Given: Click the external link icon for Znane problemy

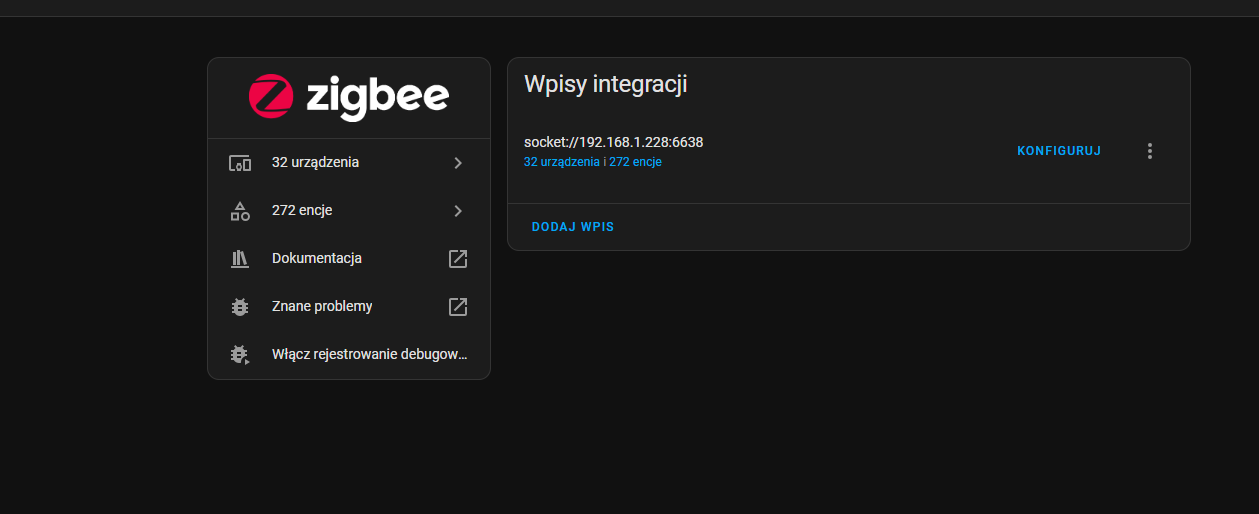Looking at the screenshot, I should coord(458,307).
